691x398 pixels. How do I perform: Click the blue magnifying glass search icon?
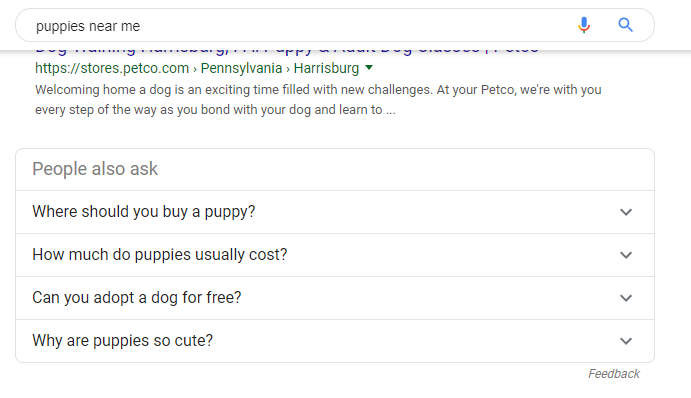(x=625, y=25)
